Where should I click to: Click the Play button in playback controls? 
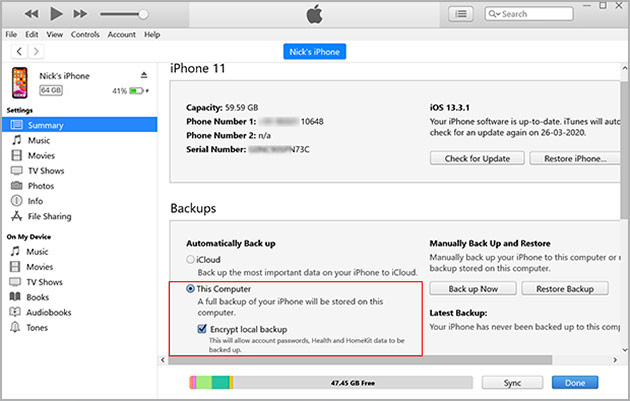(55, 15)
